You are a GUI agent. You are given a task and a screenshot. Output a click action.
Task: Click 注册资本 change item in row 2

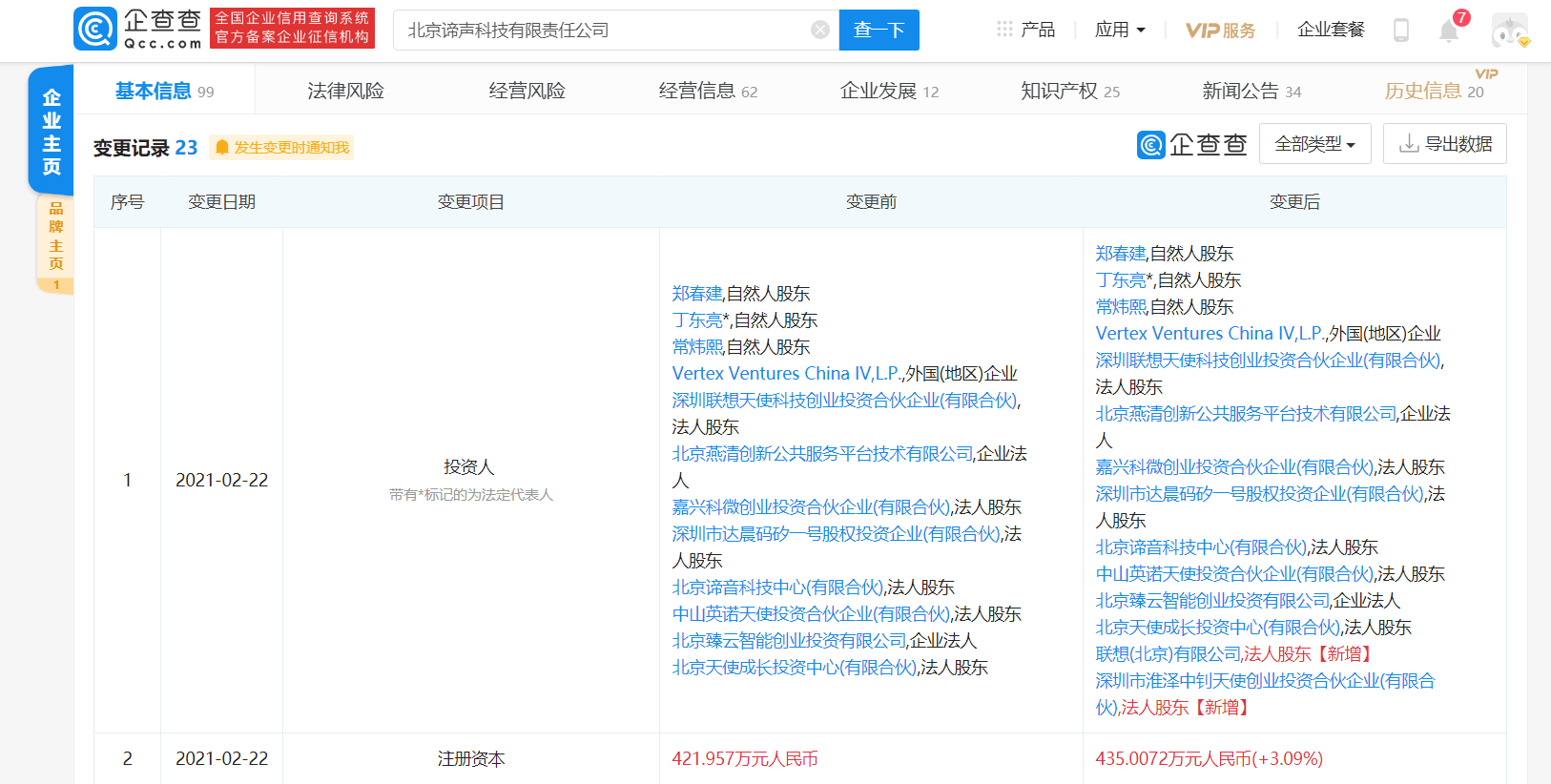(x=470, y=759)
